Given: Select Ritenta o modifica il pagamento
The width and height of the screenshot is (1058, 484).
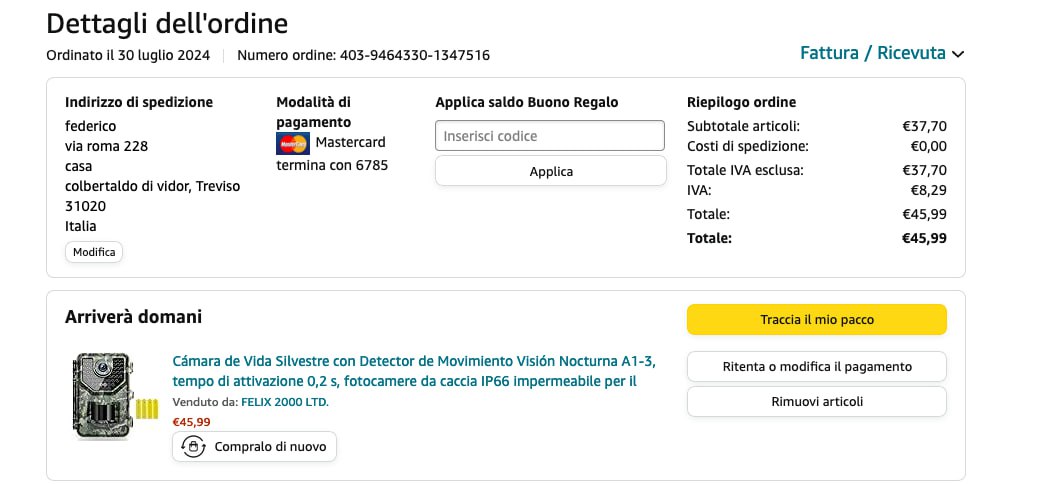Looking at the screenshot, I should point(816,366).
